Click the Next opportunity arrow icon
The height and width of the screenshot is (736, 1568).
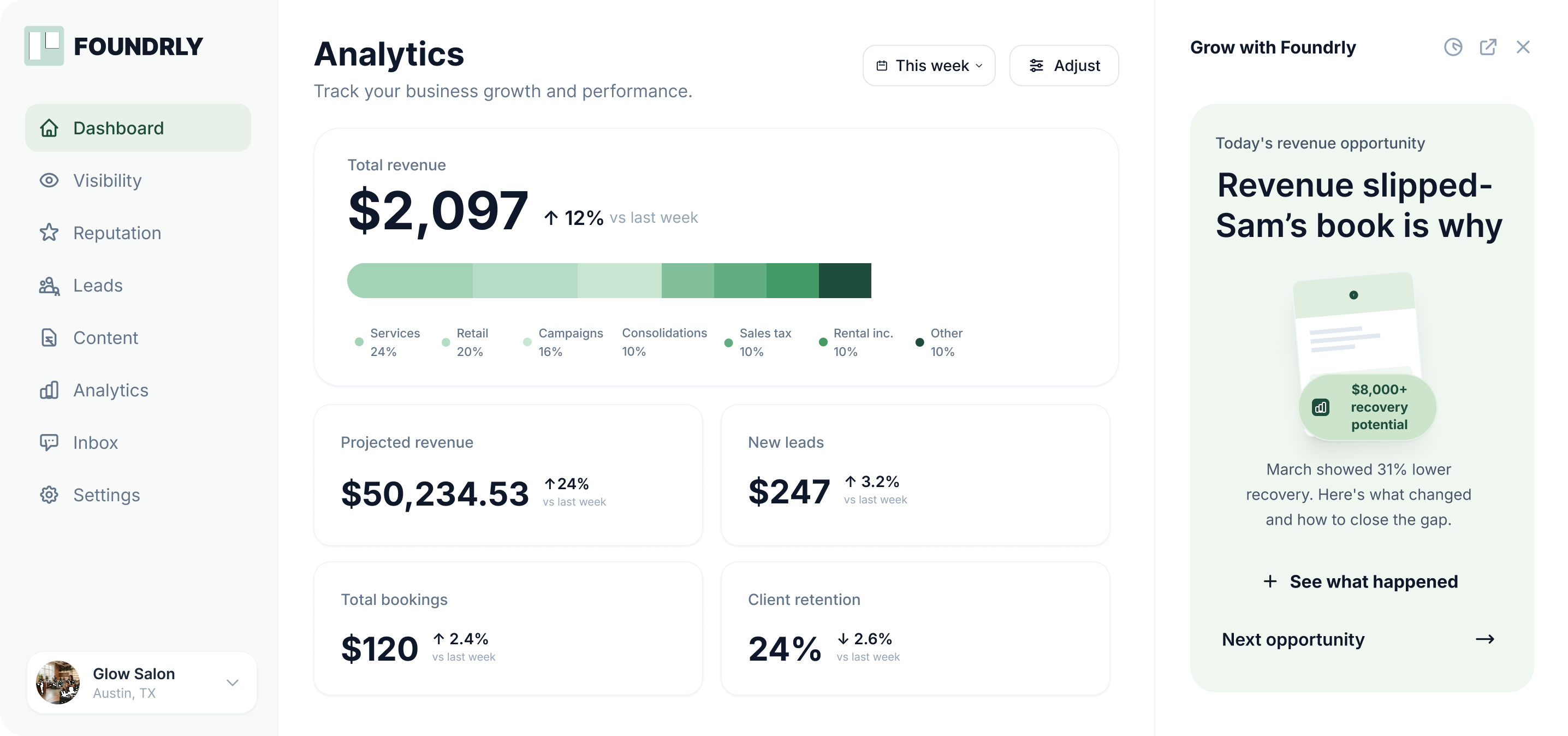coord(1484,639)
